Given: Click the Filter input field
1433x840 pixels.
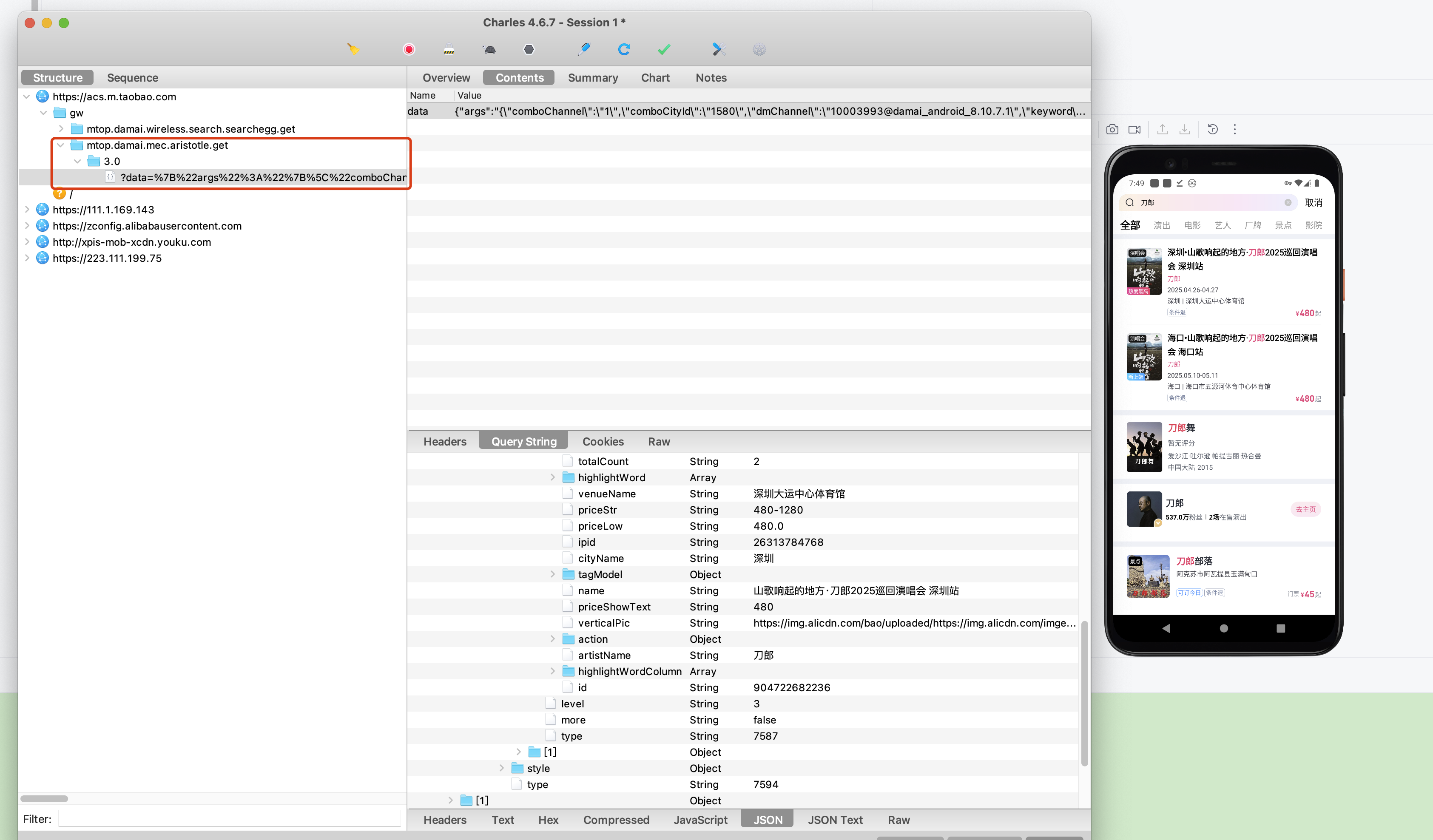Looking at the screenshot, I should coord(230,819).
